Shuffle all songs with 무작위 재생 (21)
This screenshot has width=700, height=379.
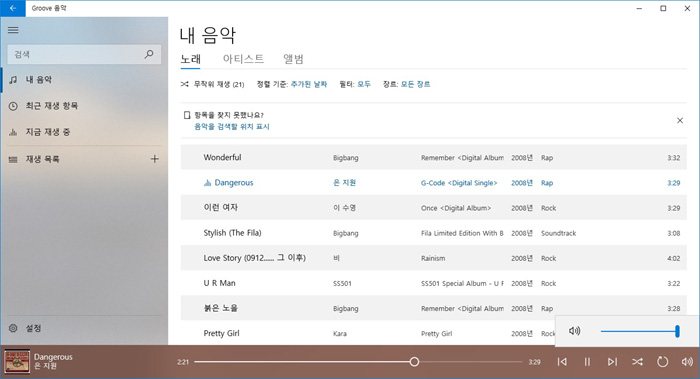(212, 84)
